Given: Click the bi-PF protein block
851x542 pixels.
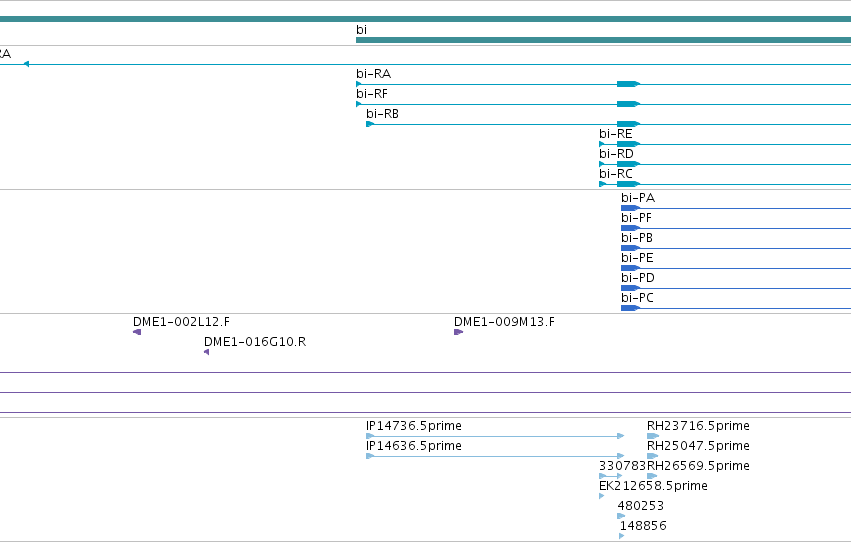Looking at the screenshot, I should pos(630,228).
